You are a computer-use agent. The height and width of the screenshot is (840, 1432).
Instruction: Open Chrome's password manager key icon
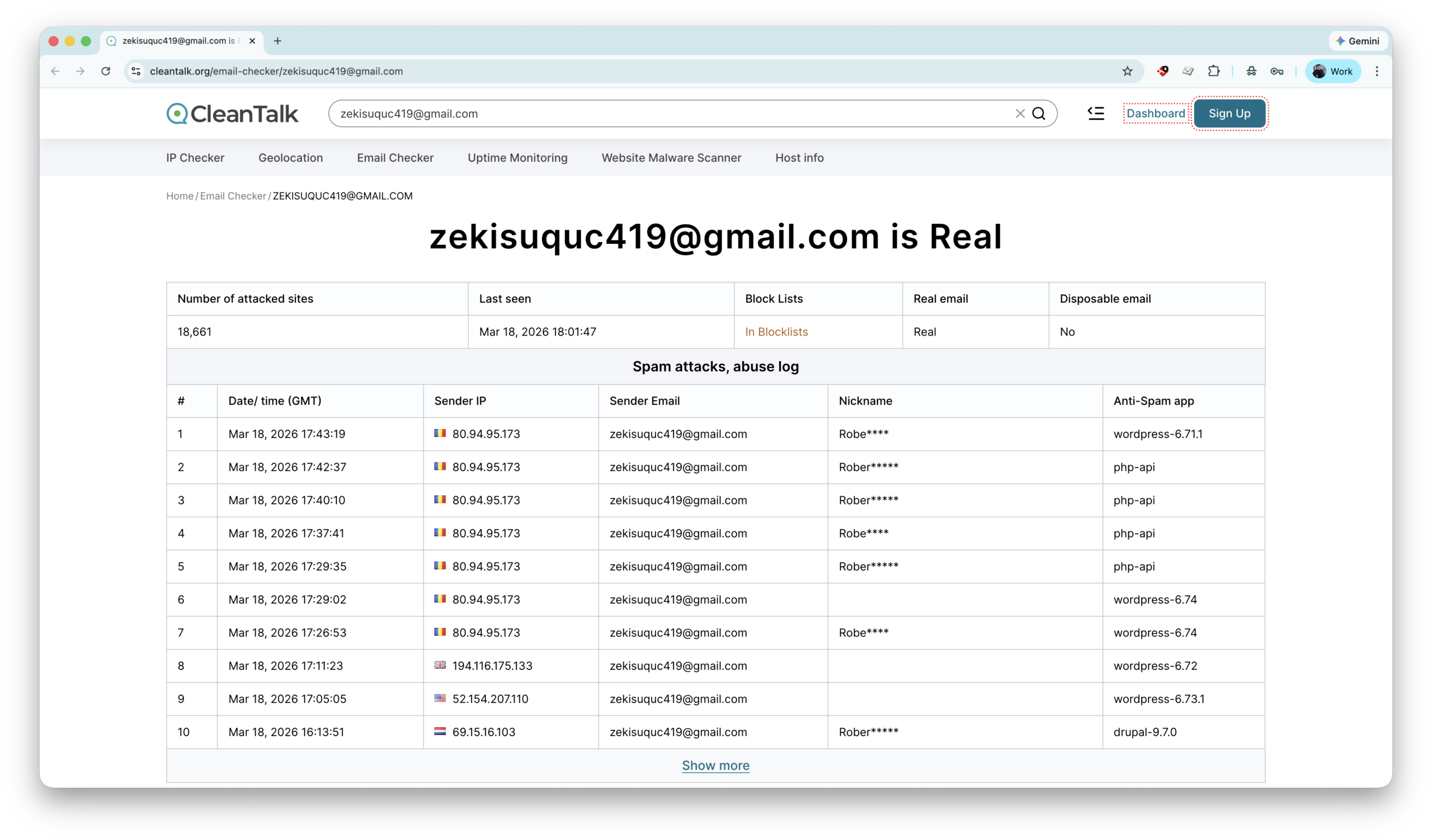(x=1277, y=71)
